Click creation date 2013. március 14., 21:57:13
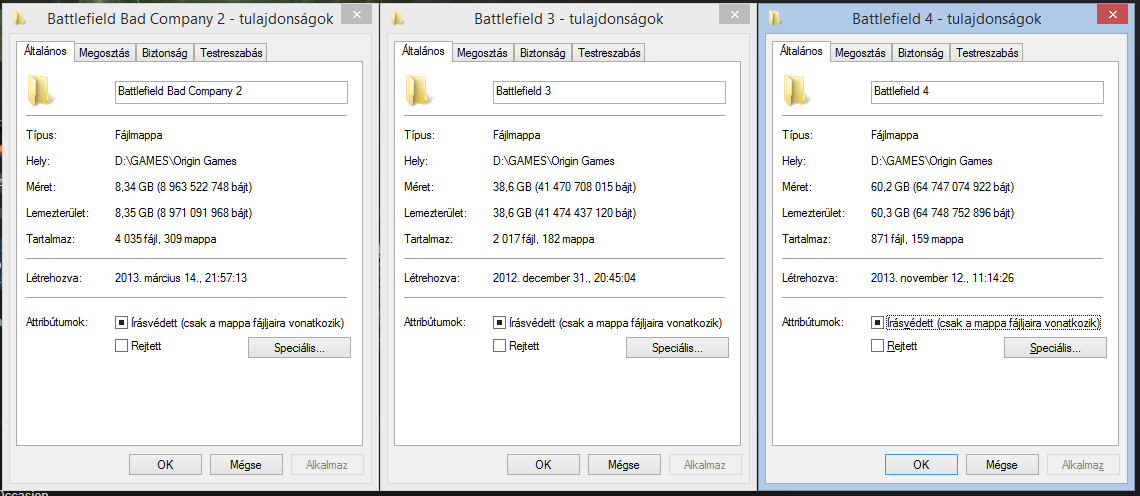 click(x=181, y=278)
